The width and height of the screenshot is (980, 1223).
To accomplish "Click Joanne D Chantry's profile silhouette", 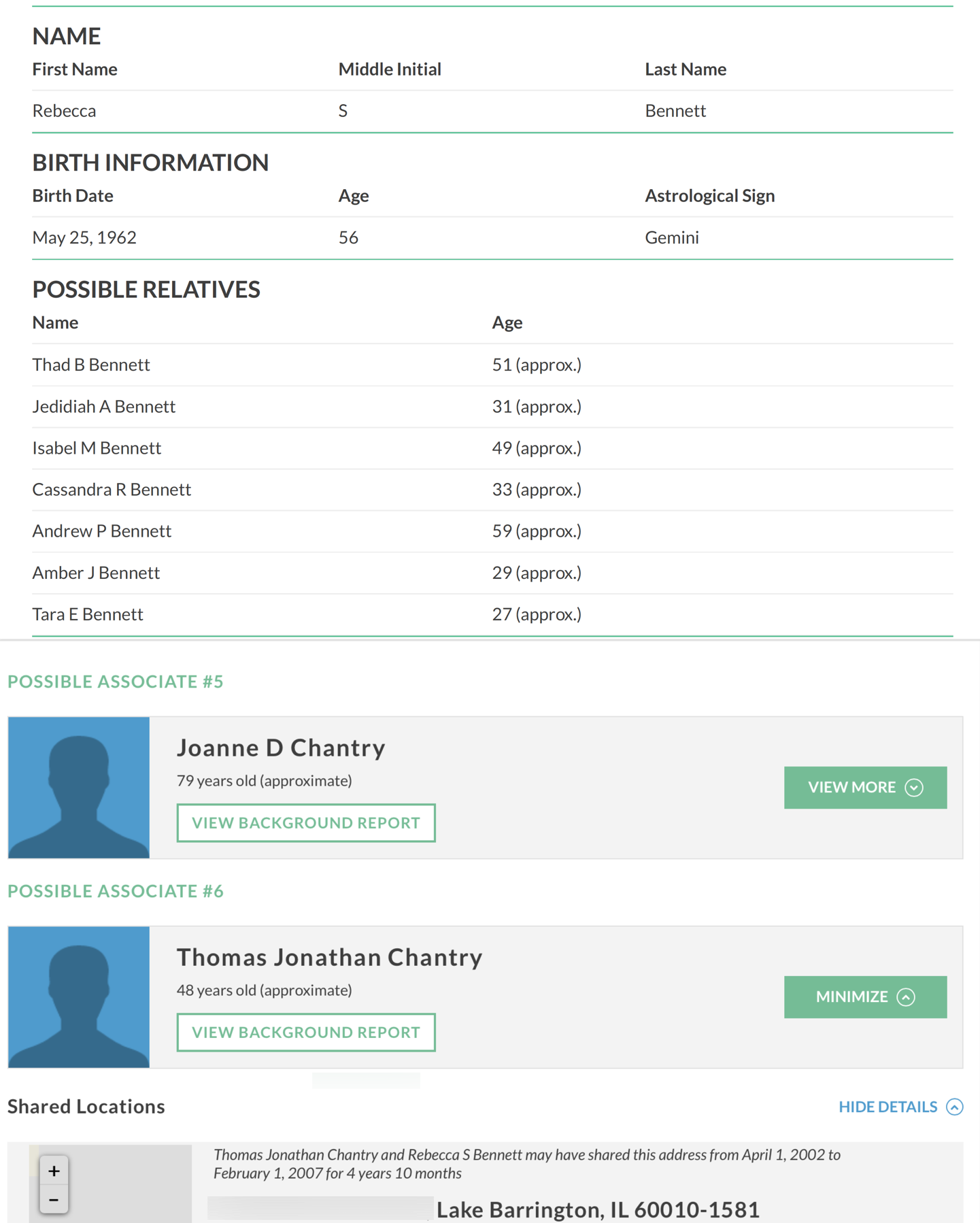I will (79, 787).
